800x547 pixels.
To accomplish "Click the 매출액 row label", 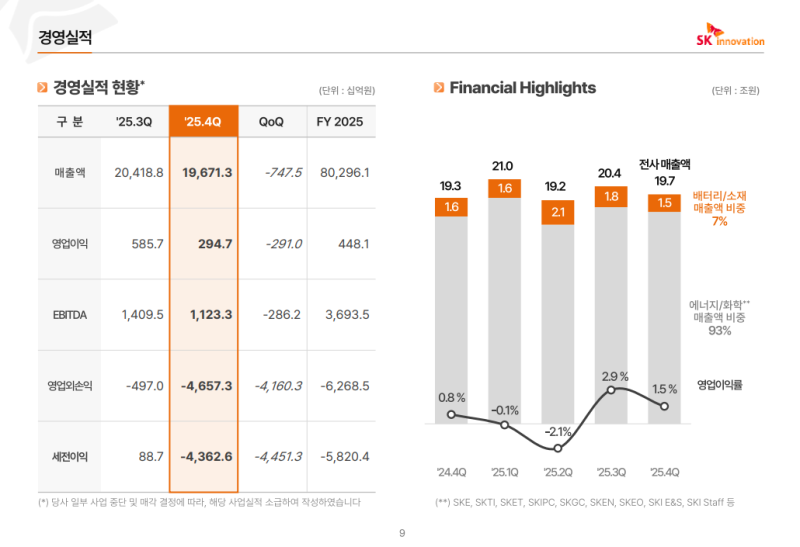I will [70, 172].
